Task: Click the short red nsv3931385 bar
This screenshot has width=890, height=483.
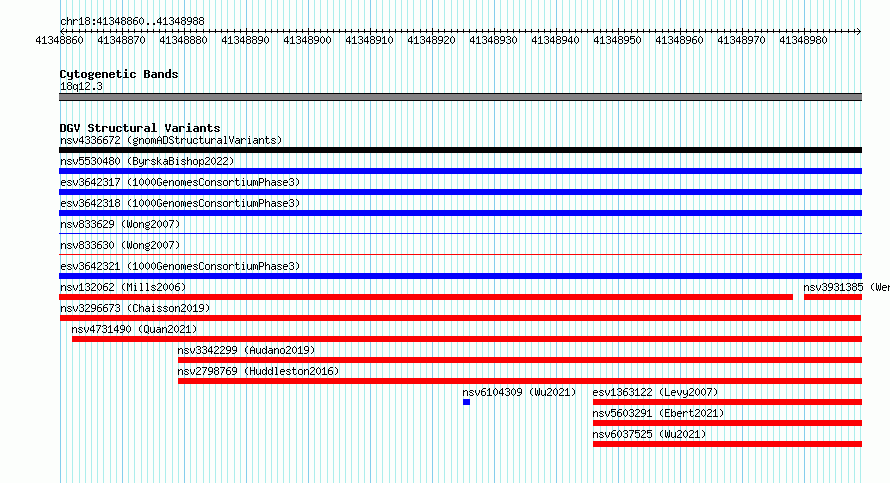Action: click(833, 297)
